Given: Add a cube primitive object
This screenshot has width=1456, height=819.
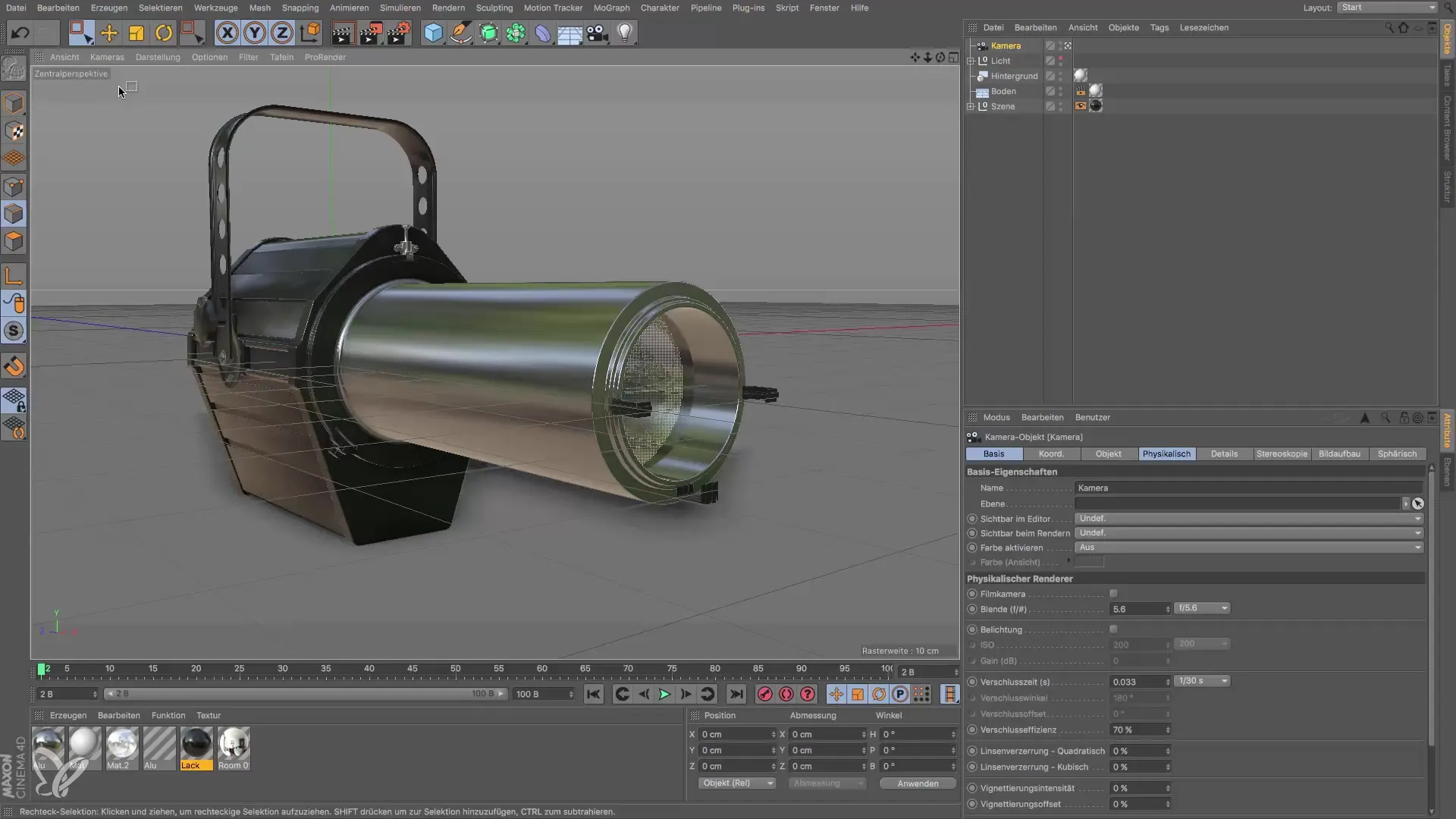Looking at the screenshot, I should pos(433,33).
